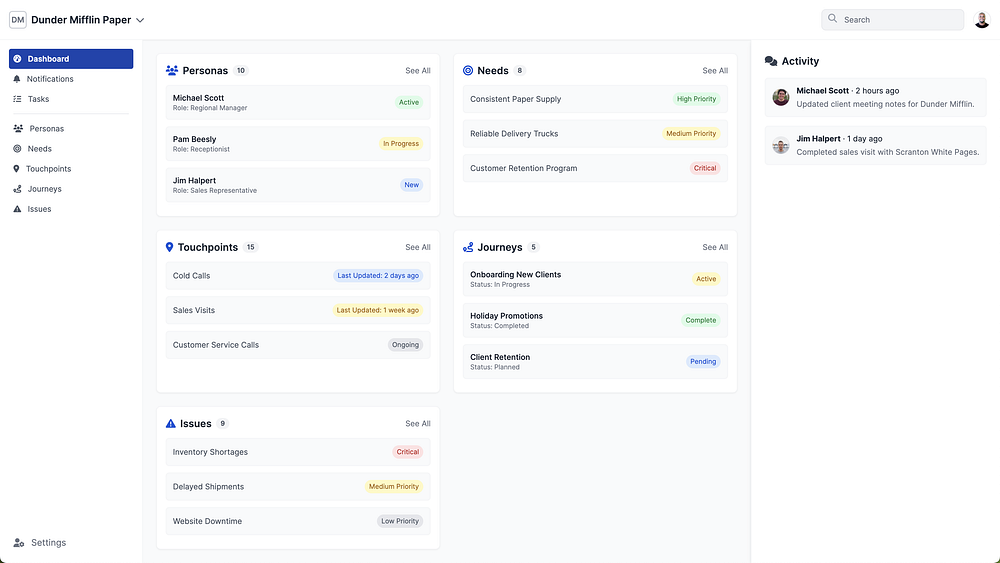Image resolution: width=1000 pixels, height=563 pixels.
Task: Open the Customer Service Calls touchpoint
Action: coord(298,345)
